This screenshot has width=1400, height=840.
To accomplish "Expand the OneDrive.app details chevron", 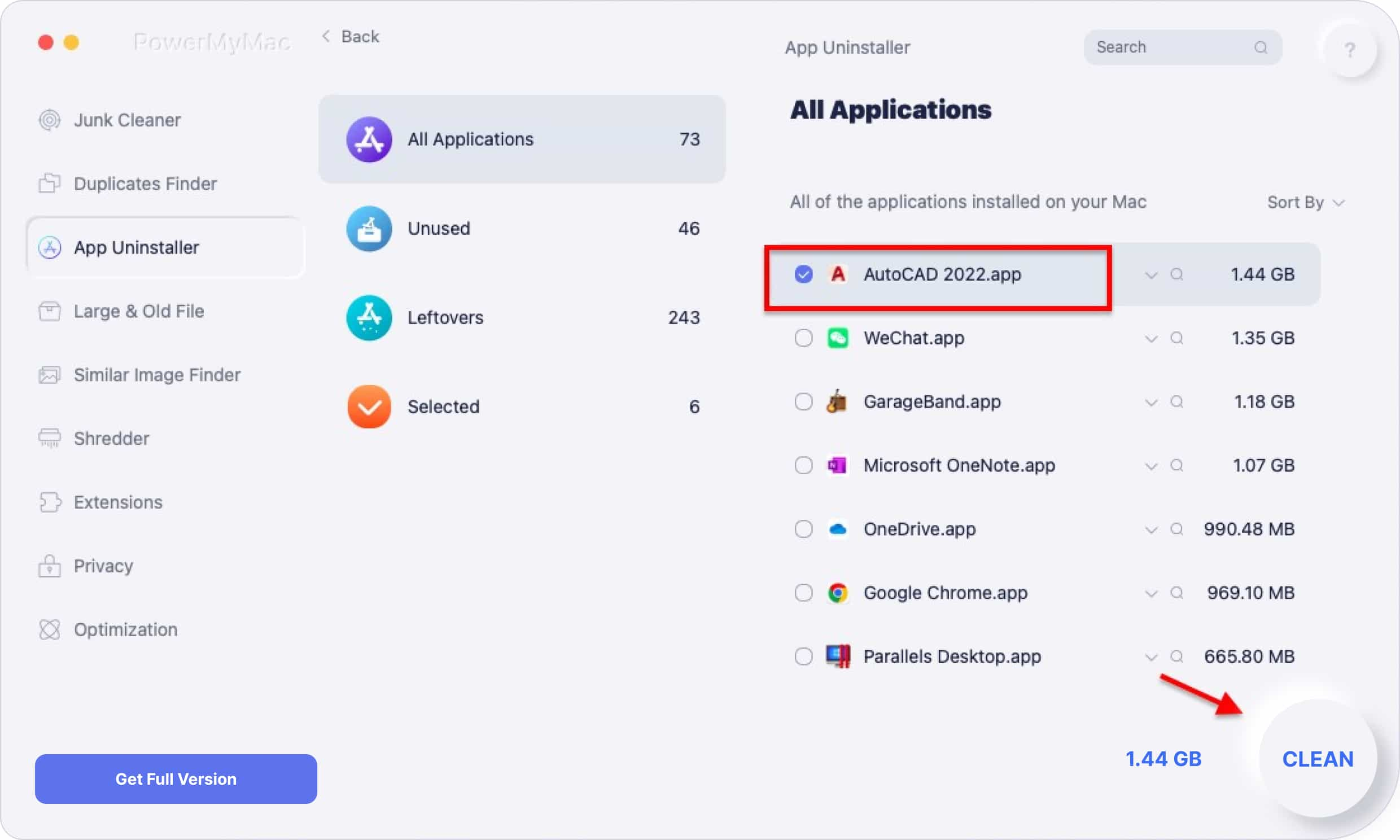I will pos(1150,528).
